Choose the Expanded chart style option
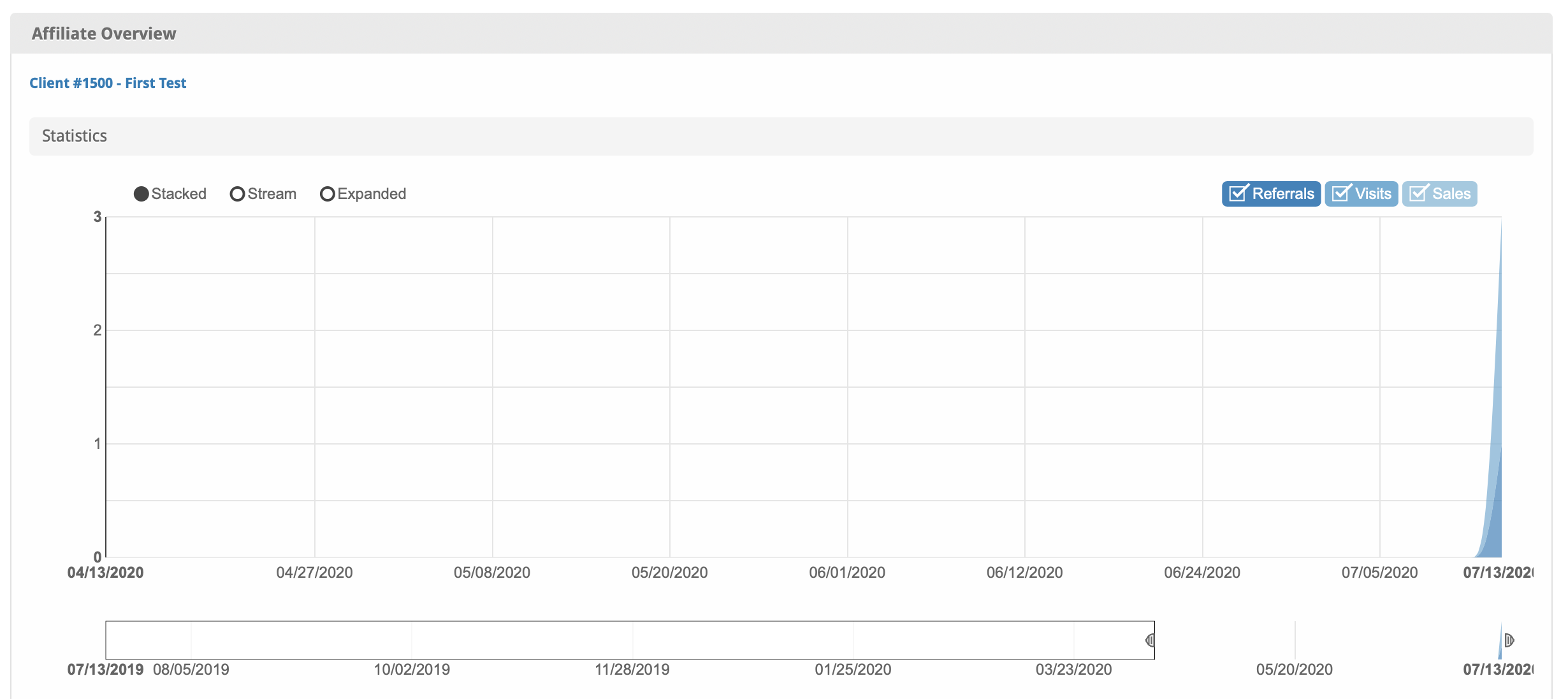The width and height of the screenshot is (1568, 699). [x=327, y=194]
